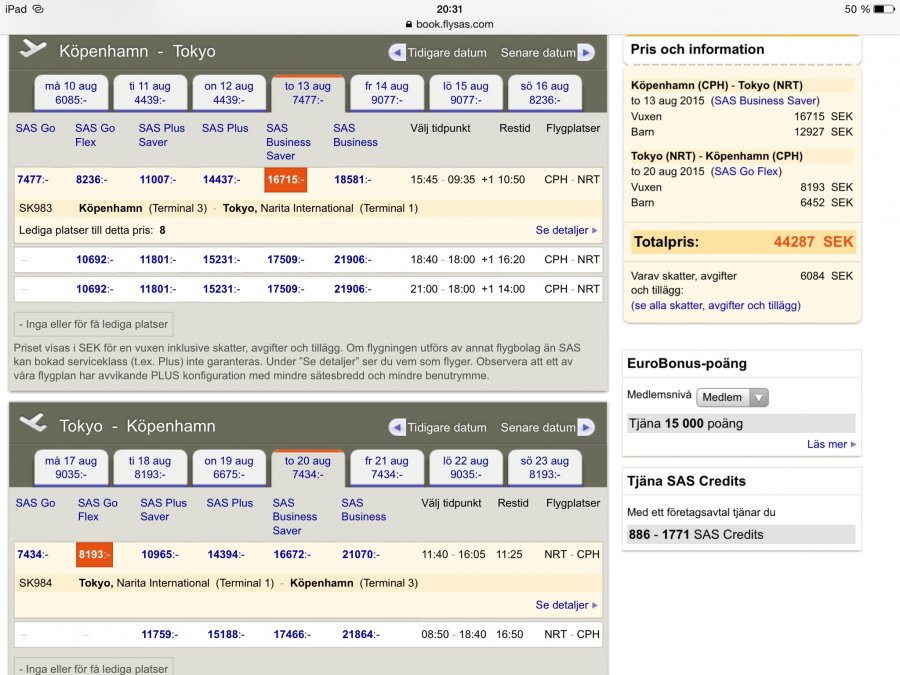The width and height of the screenshot is (900, 675).
Task: Click the Läs mer link under EuroBonus-poäng
Action: pyautogui.click(x=831, y=444)
